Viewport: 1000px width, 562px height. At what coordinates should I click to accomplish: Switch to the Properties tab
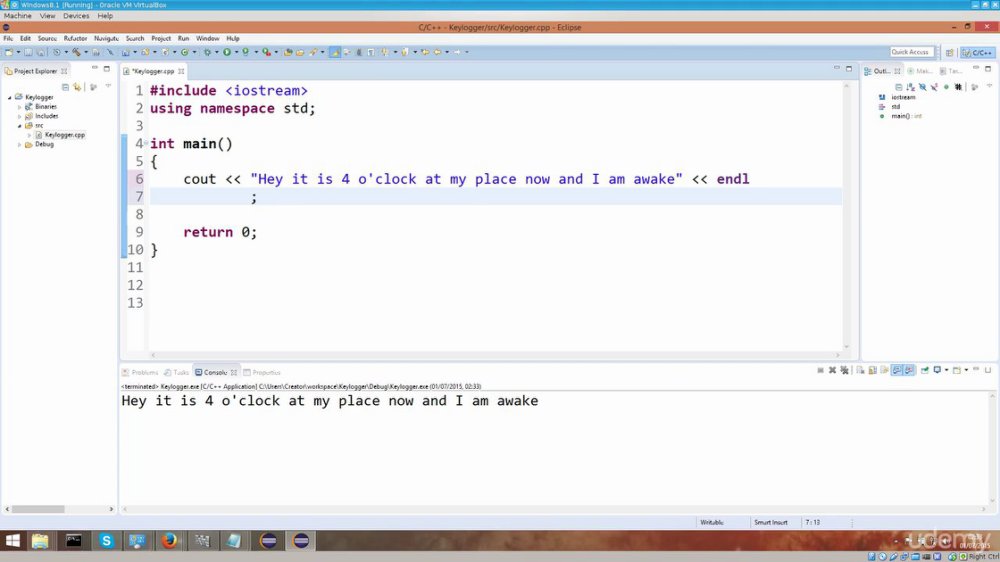point(262,373)
